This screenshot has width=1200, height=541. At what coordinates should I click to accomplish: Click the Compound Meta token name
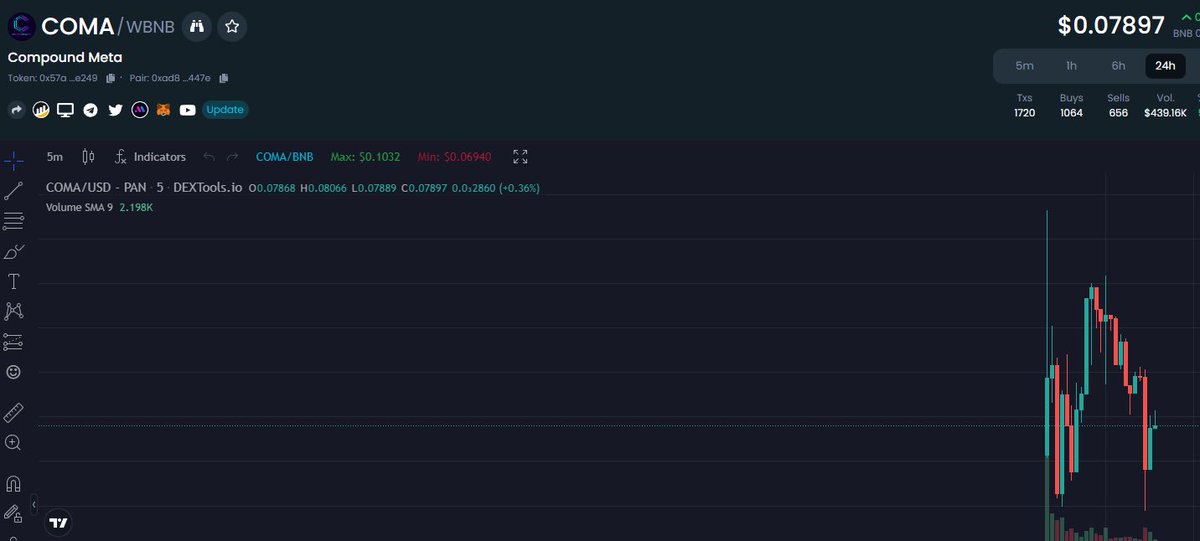click(65, 58)
